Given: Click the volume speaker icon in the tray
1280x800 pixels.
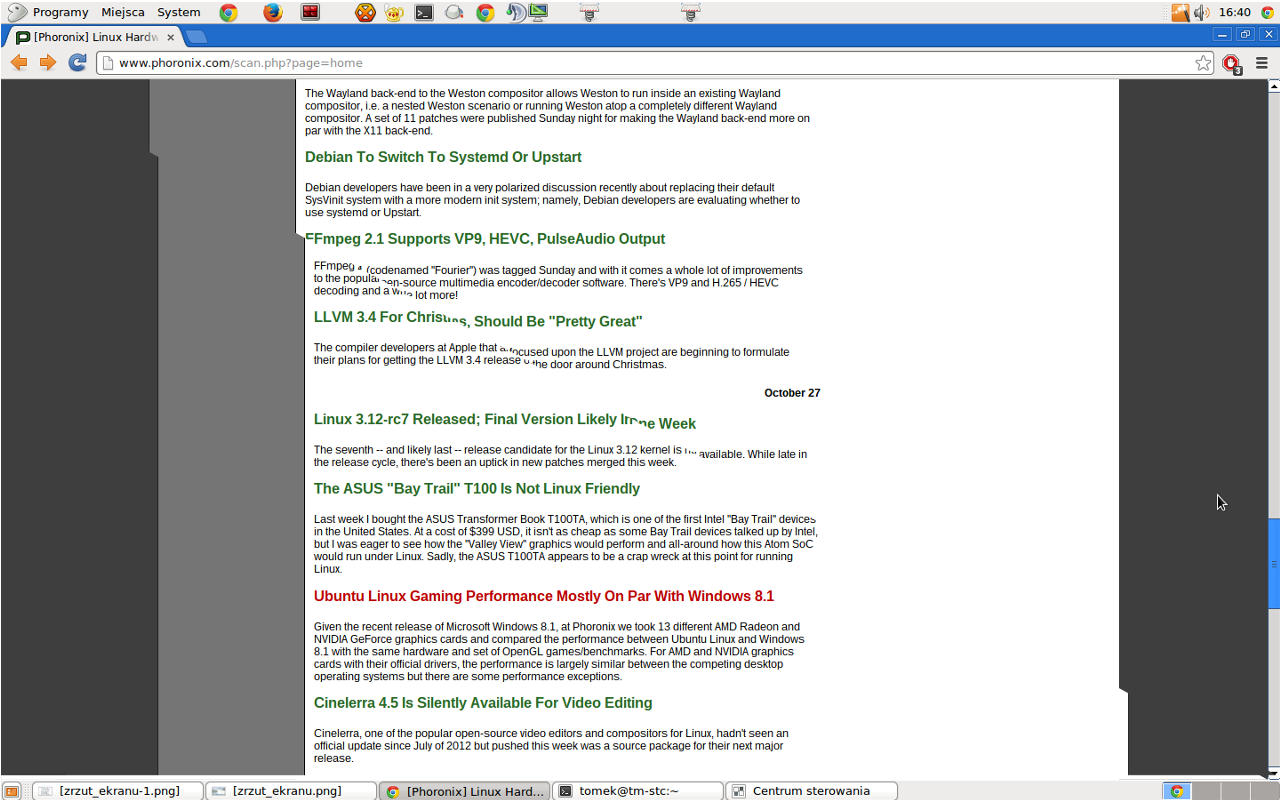Looking at the screenshot, I should pos(1201,12).
